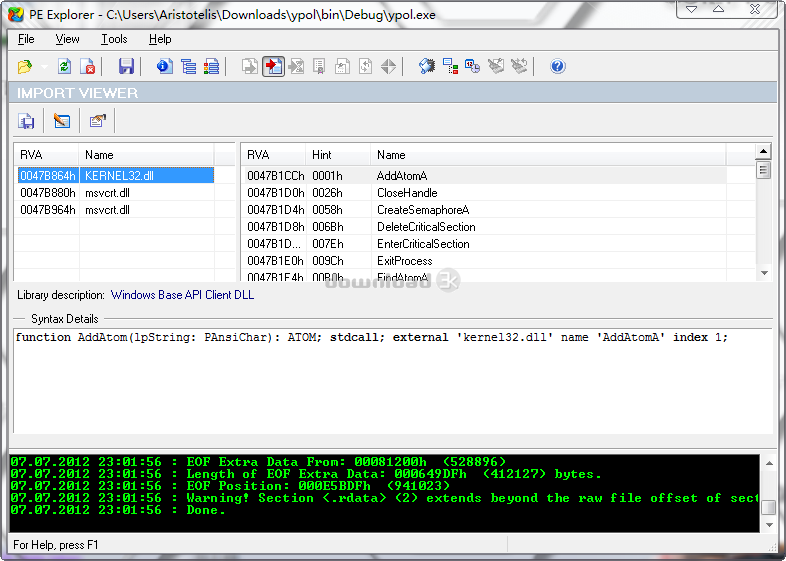This screenshot has width=786, height=561.
Task: Click the EOF Extra Data From log line
Action: [258, 462]
